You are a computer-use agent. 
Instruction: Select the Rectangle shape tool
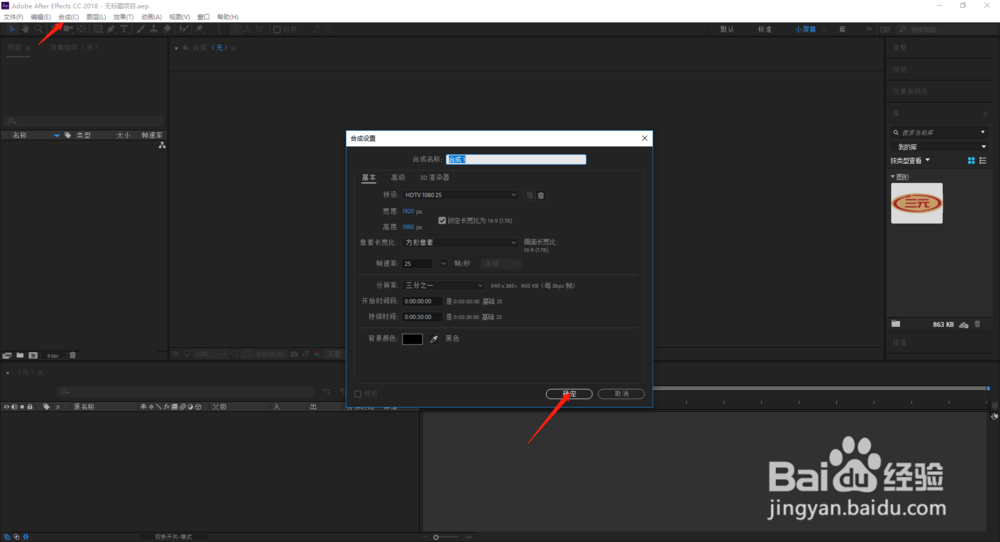(x=98, y=29)
